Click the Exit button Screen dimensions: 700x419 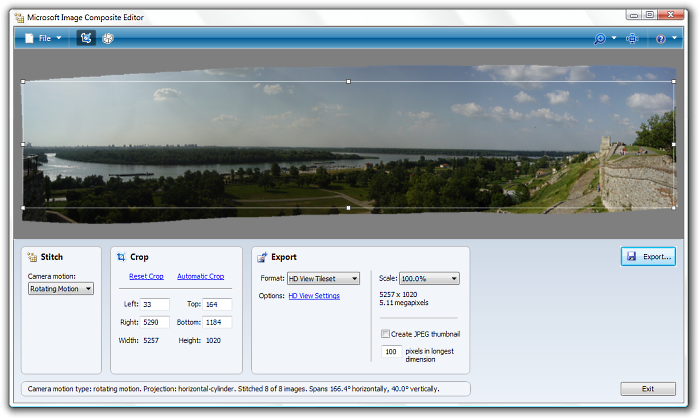tap(648, 389)
